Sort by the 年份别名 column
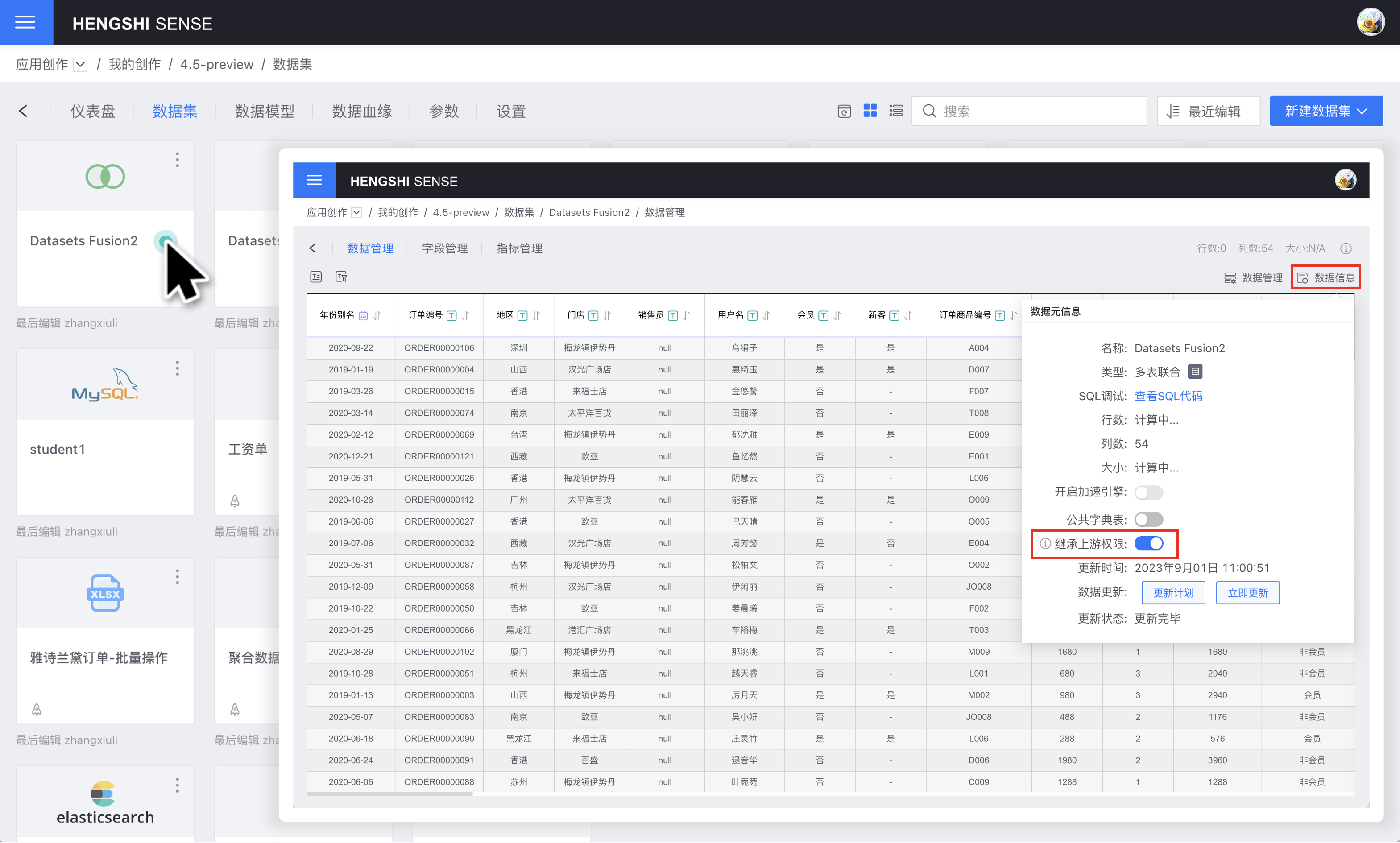Image resolution: width=1400 pixels, height=843 pixels. (x=377, y=315)
